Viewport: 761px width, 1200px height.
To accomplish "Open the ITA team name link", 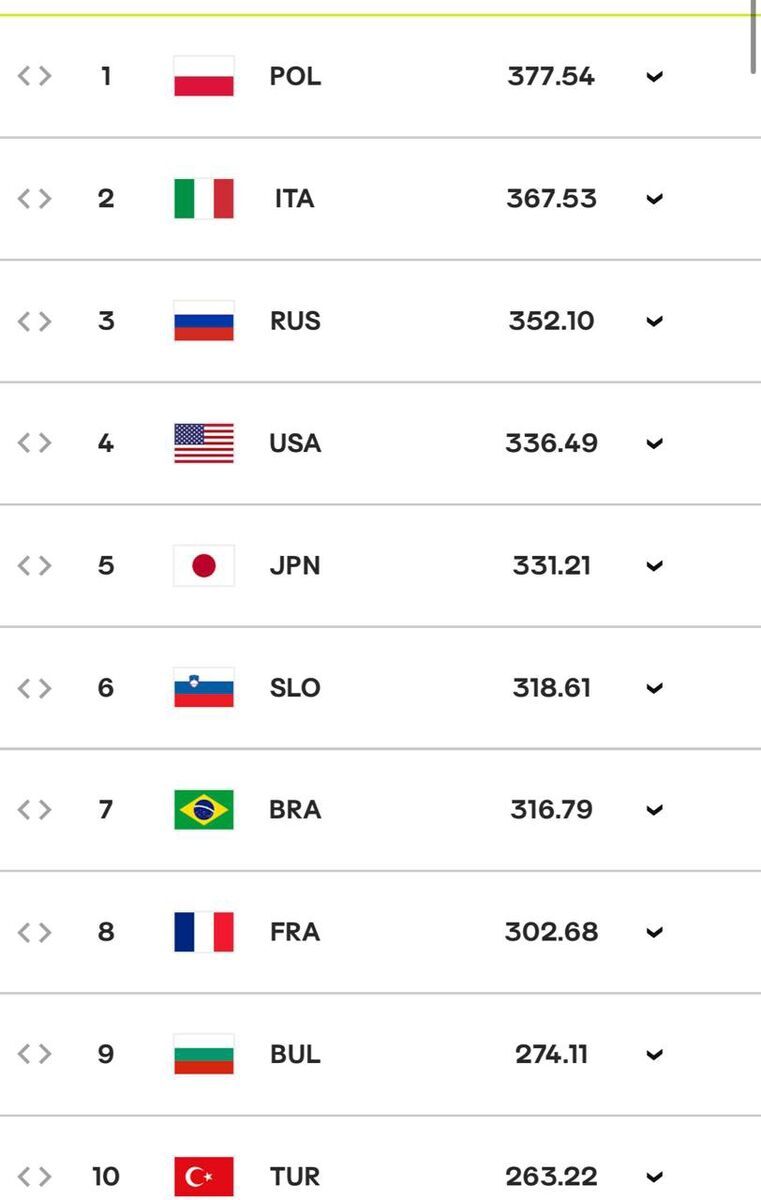I will click(295, 198).
